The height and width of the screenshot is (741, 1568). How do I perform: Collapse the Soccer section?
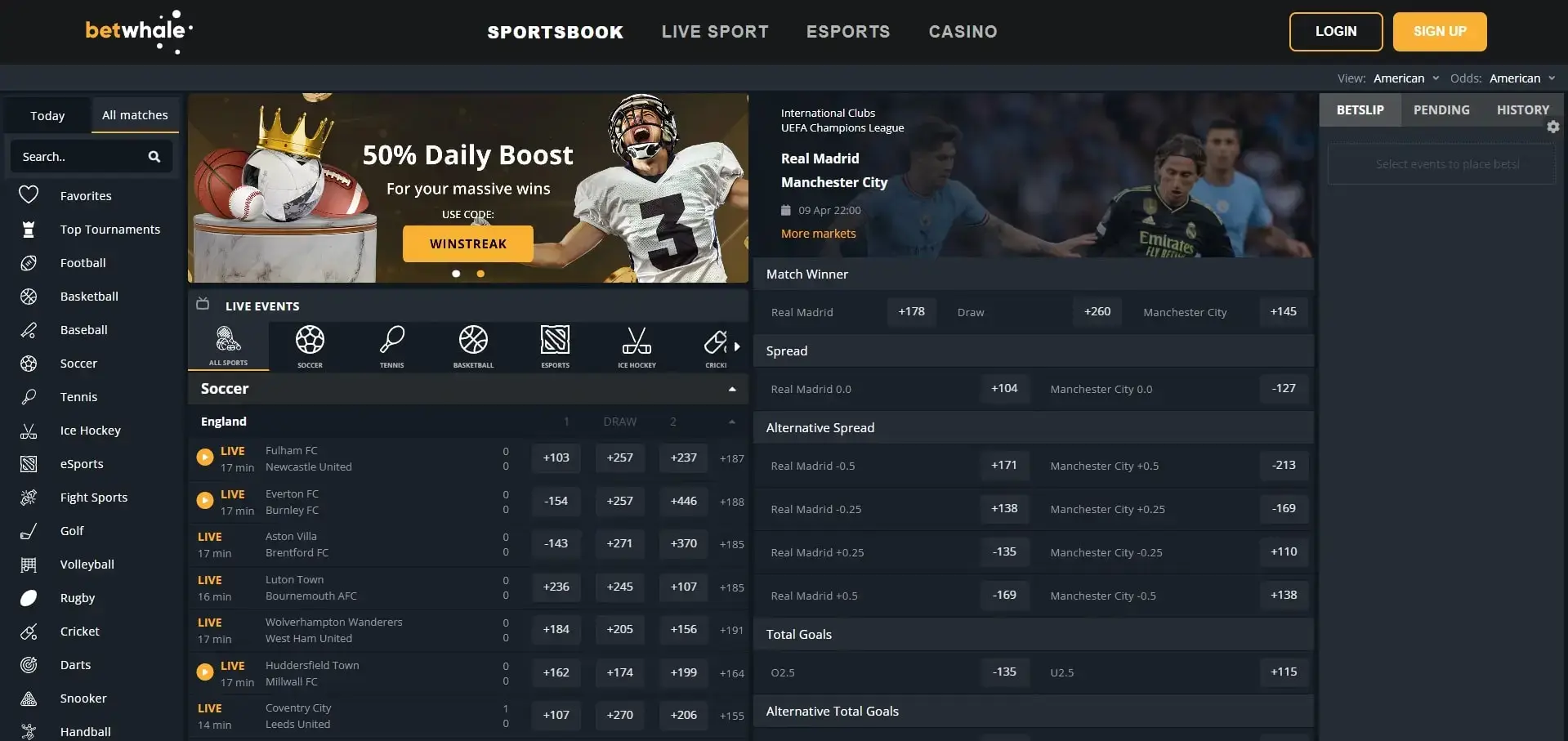tap(731, 389)
